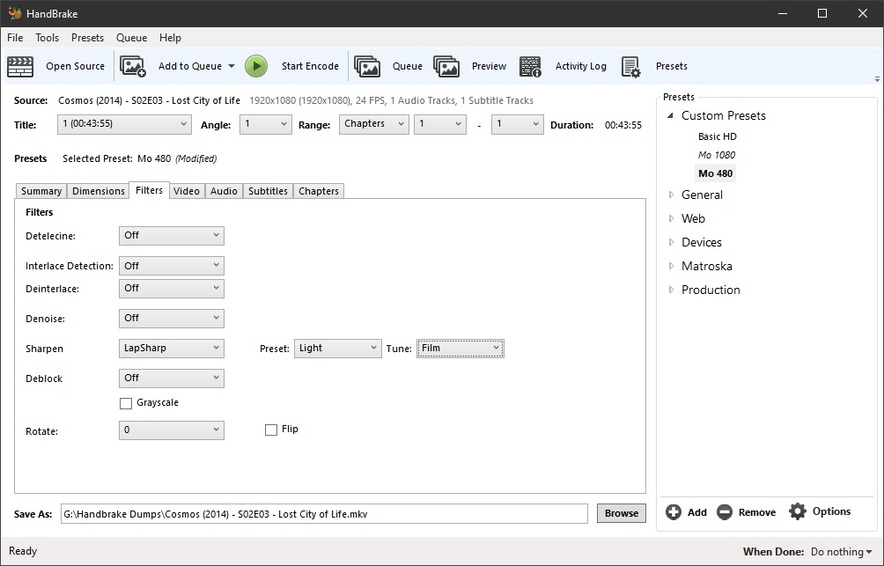The height and width of the screenshot is (566, 884).
Task: Switch to the Audio tab
Action: point(223,191)
